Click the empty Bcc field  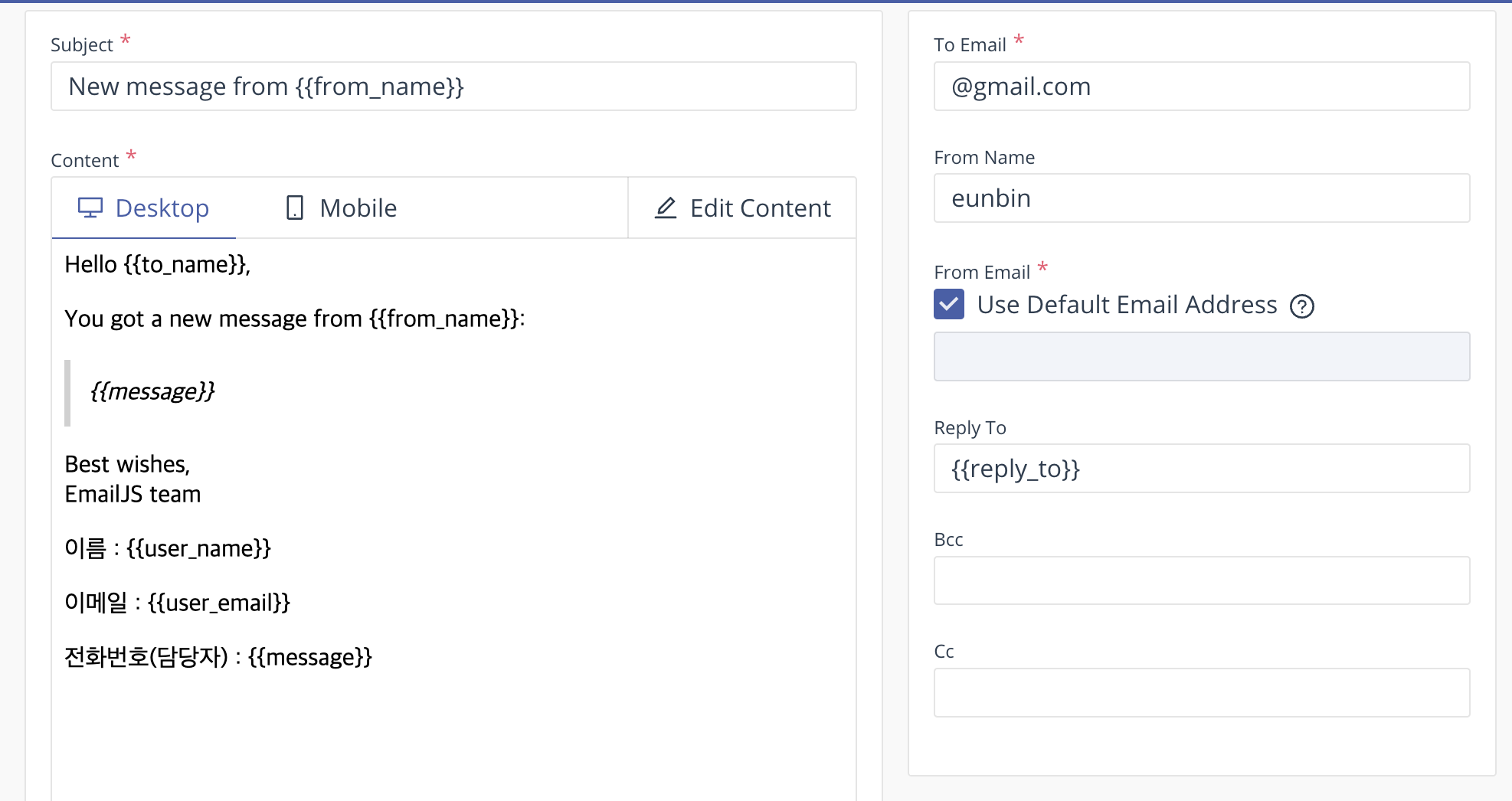1200,580
